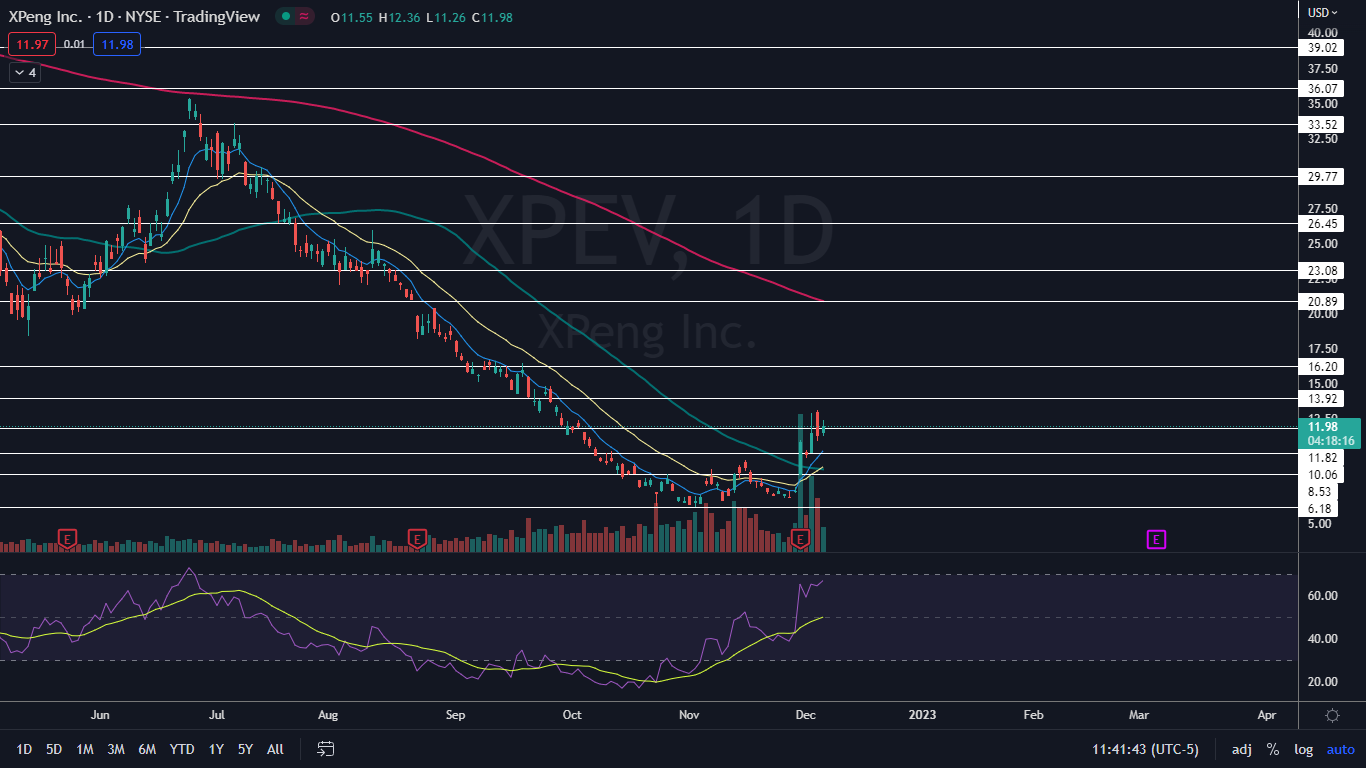Image resolution: width=1366 pixels, height=768 pixels.
Task: Click the Jul label on the time axis
Action: pos(217,715)
